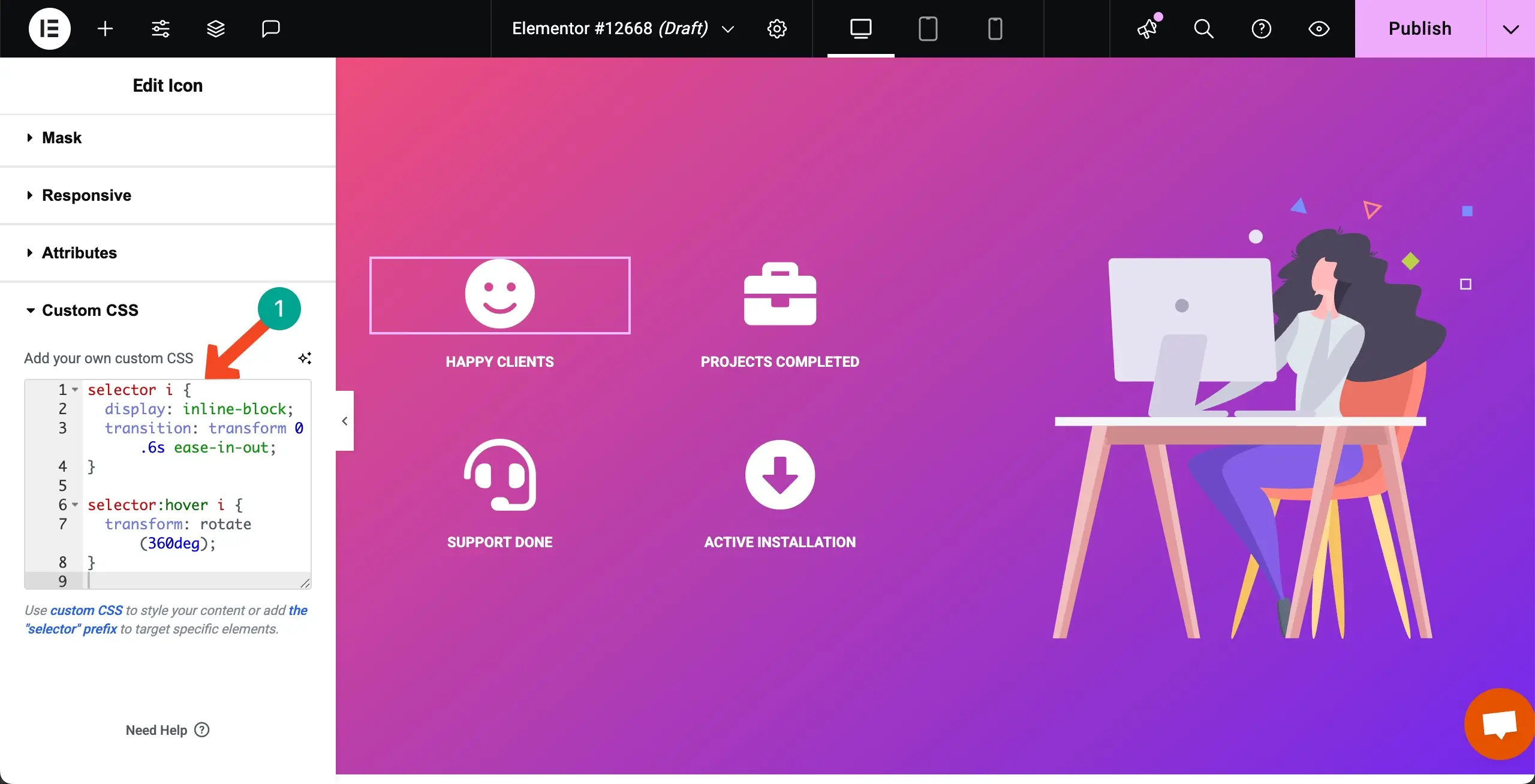The height and width of the screenshot is (784, 1535).
Task: Preview changes with the eye icon
Action: tap(1319, 28)
